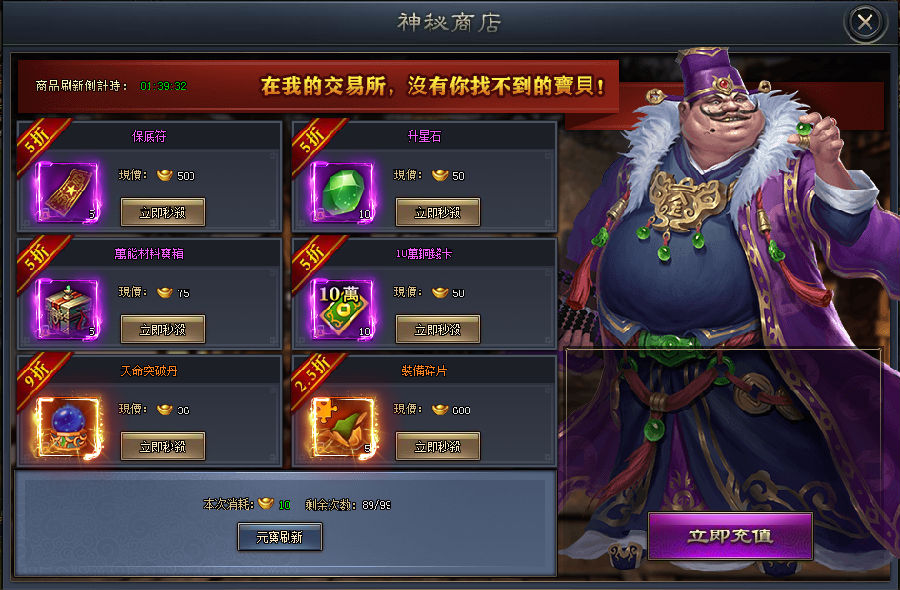Buy 保底符 with its 立即秒殺 button
Viewport: 900px width, 590px height.
[x=163, y=212]
